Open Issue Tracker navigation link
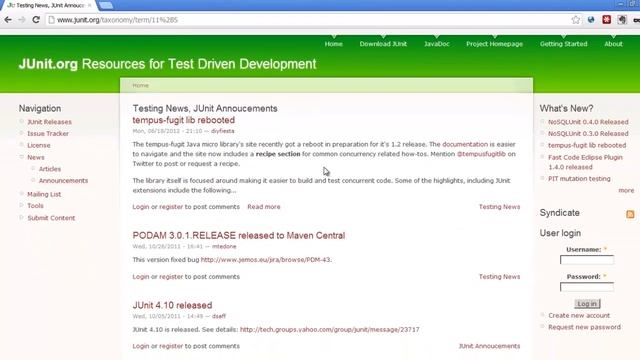Screen dimensions: 640x360 48,133
